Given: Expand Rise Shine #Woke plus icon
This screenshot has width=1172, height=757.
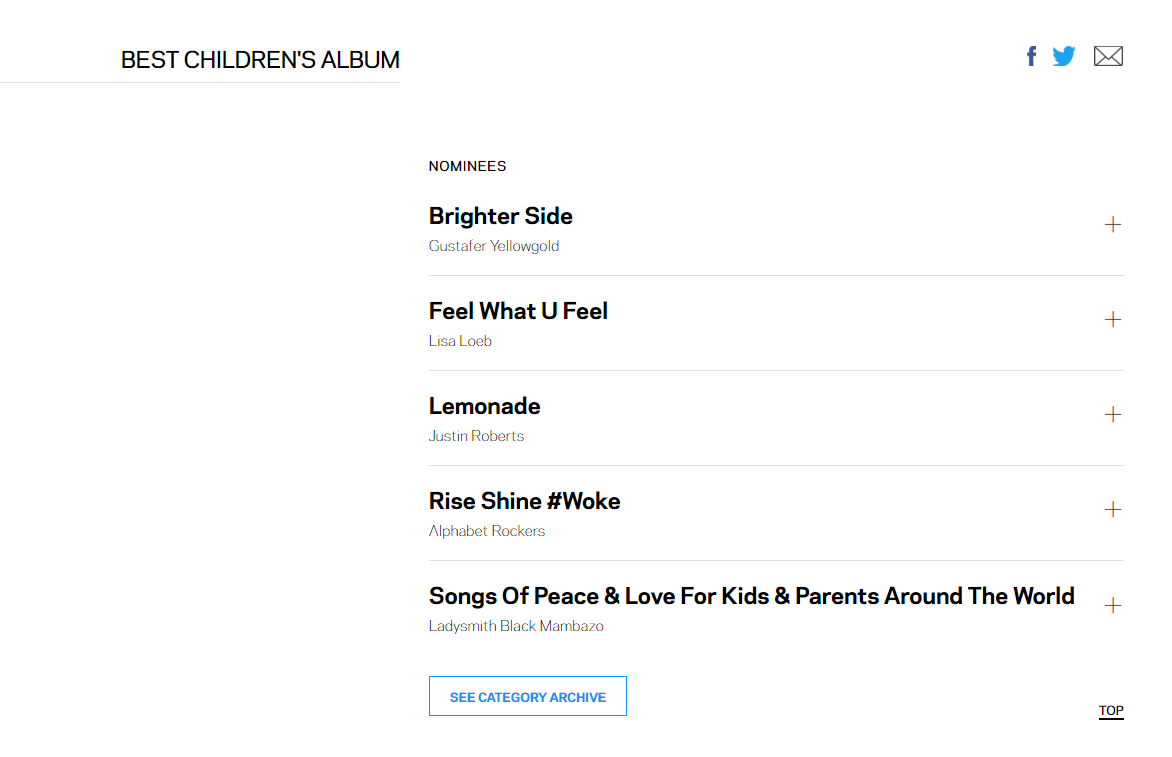Looking at the screenshot, I should [x=1112, y=509].
